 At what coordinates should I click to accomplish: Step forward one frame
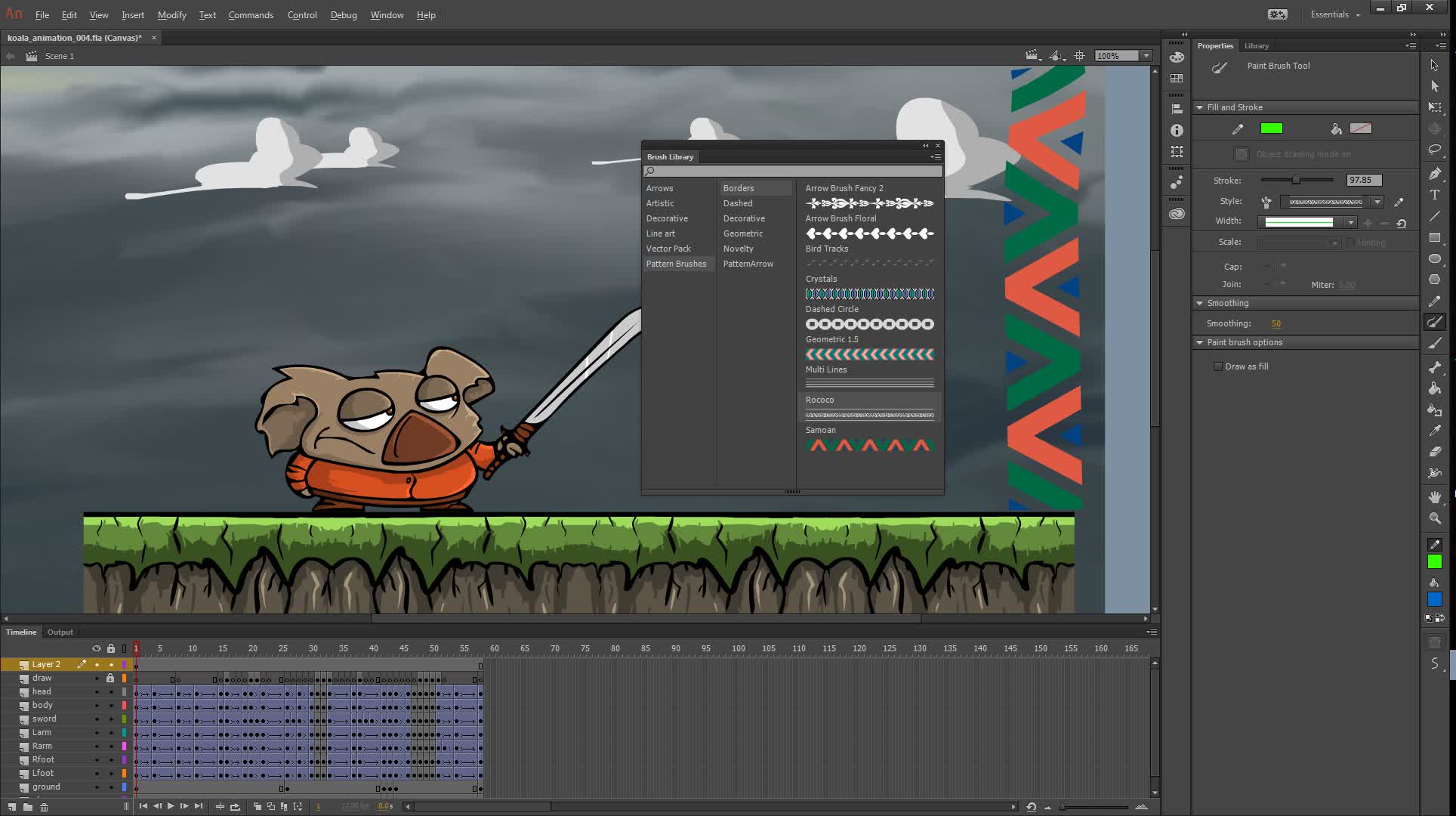[184, 806]
